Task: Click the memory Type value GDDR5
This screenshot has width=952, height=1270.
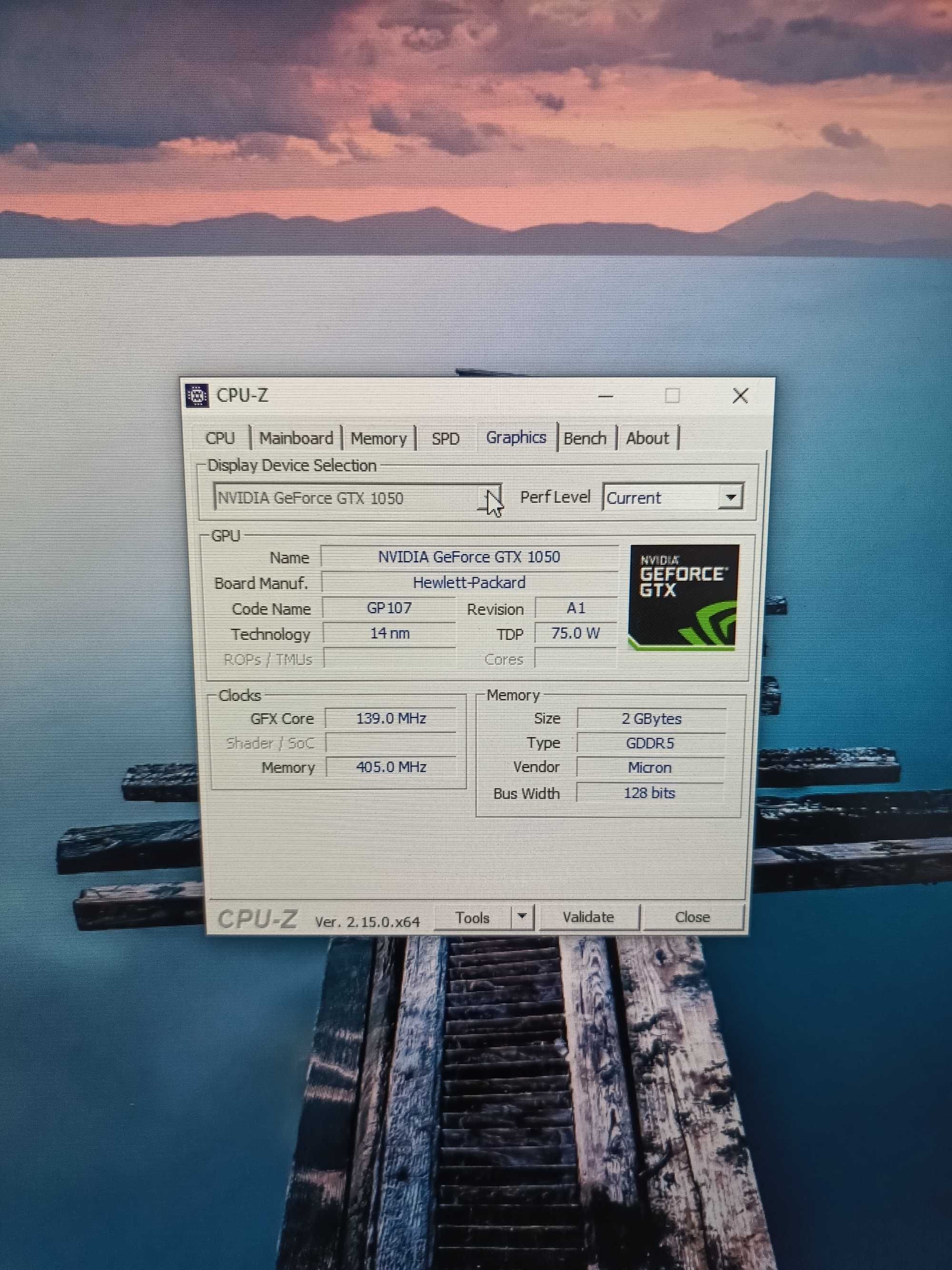Action: tap(650, 743)
